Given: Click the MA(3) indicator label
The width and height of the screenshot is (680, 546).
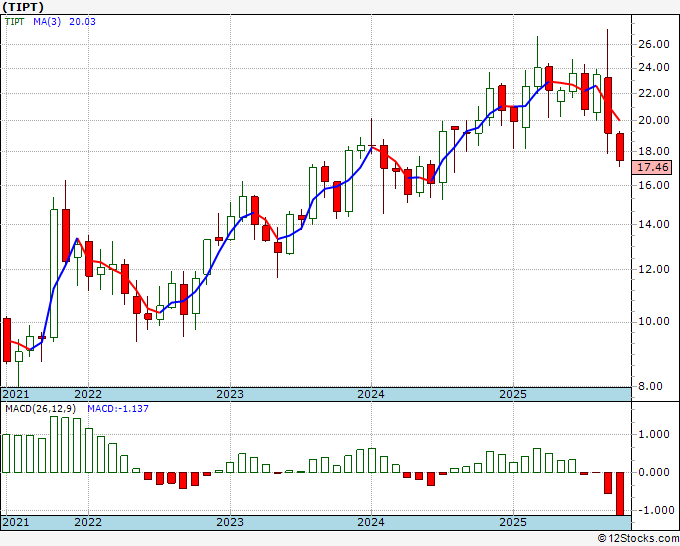Looking at the screenshot, I should coord(47,22).
